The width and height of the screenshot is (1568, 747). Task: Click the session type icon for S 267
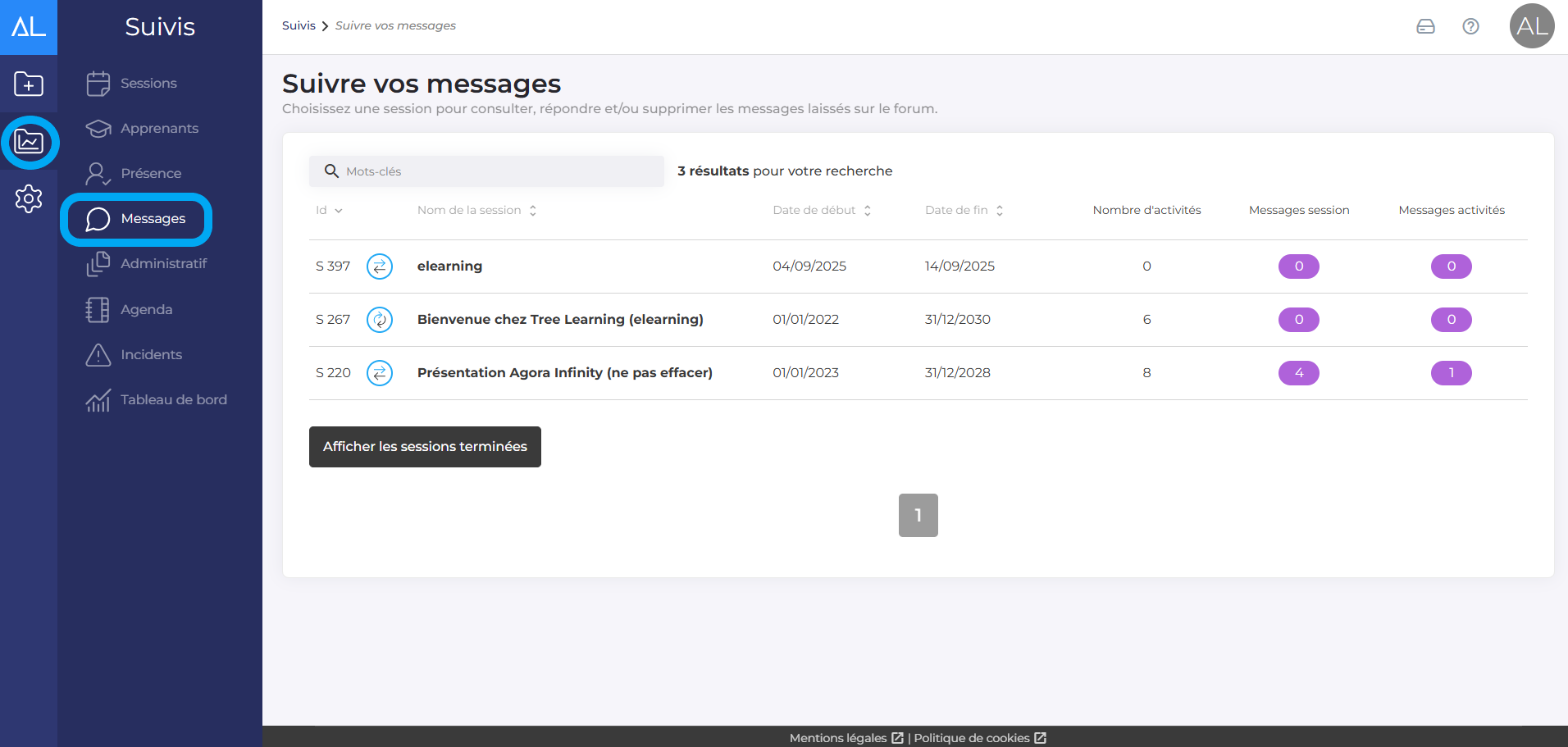coord(379,320)
